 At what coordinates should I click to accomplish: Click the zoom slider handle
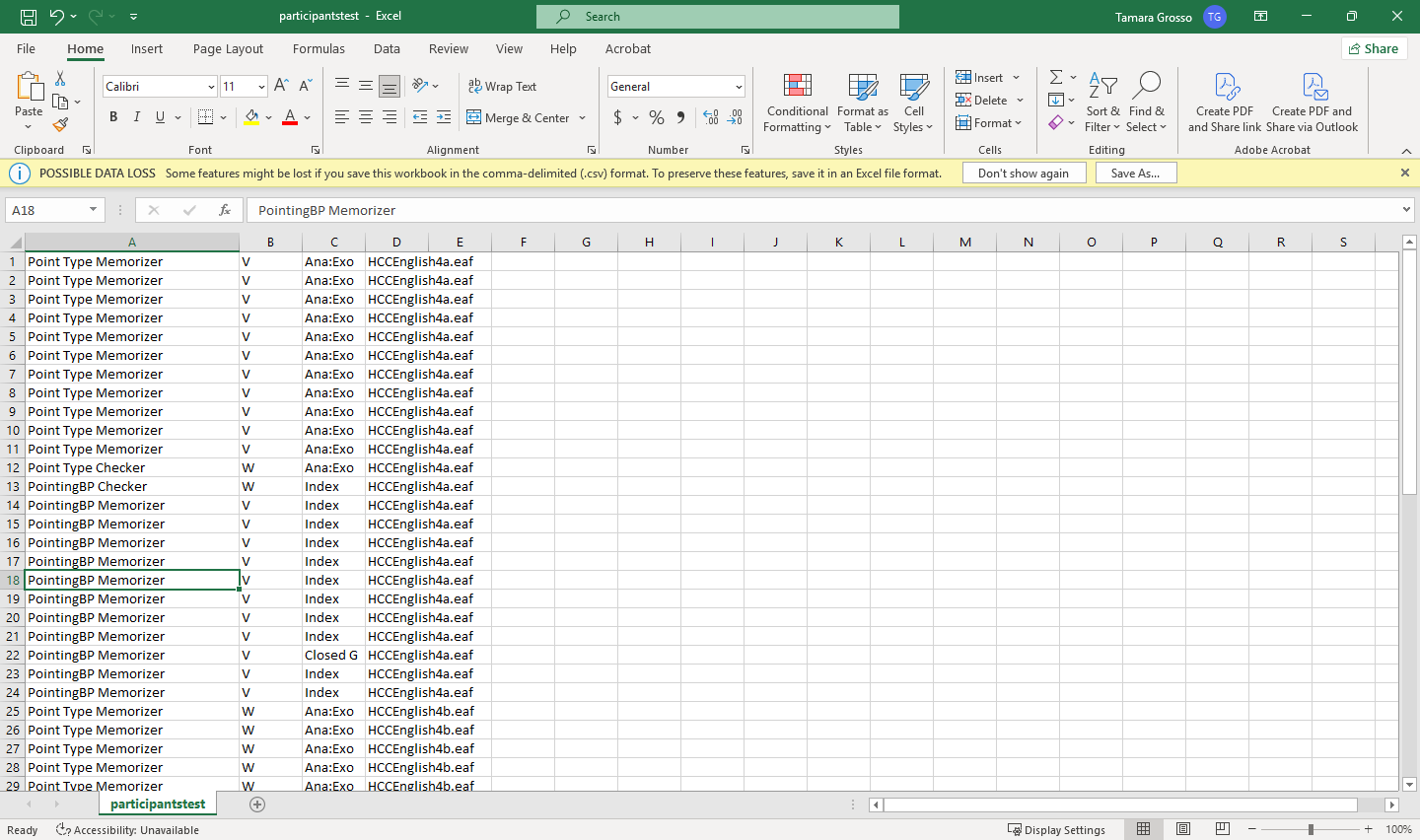[x=1311, y=830]
